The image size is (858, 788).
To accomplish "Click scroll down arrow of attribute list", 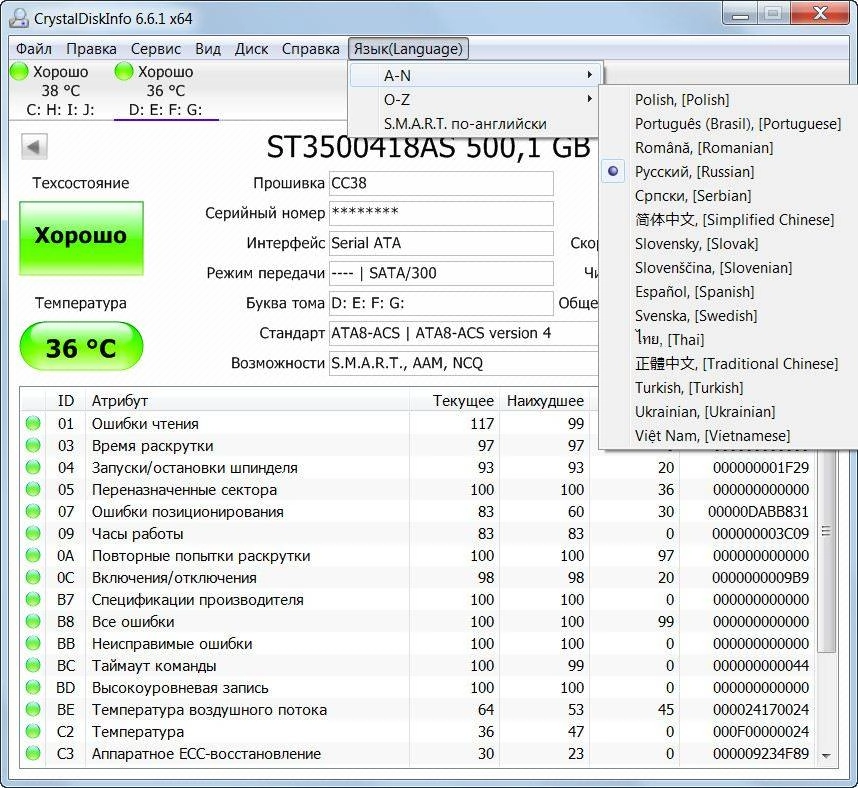I will (826, 755).
